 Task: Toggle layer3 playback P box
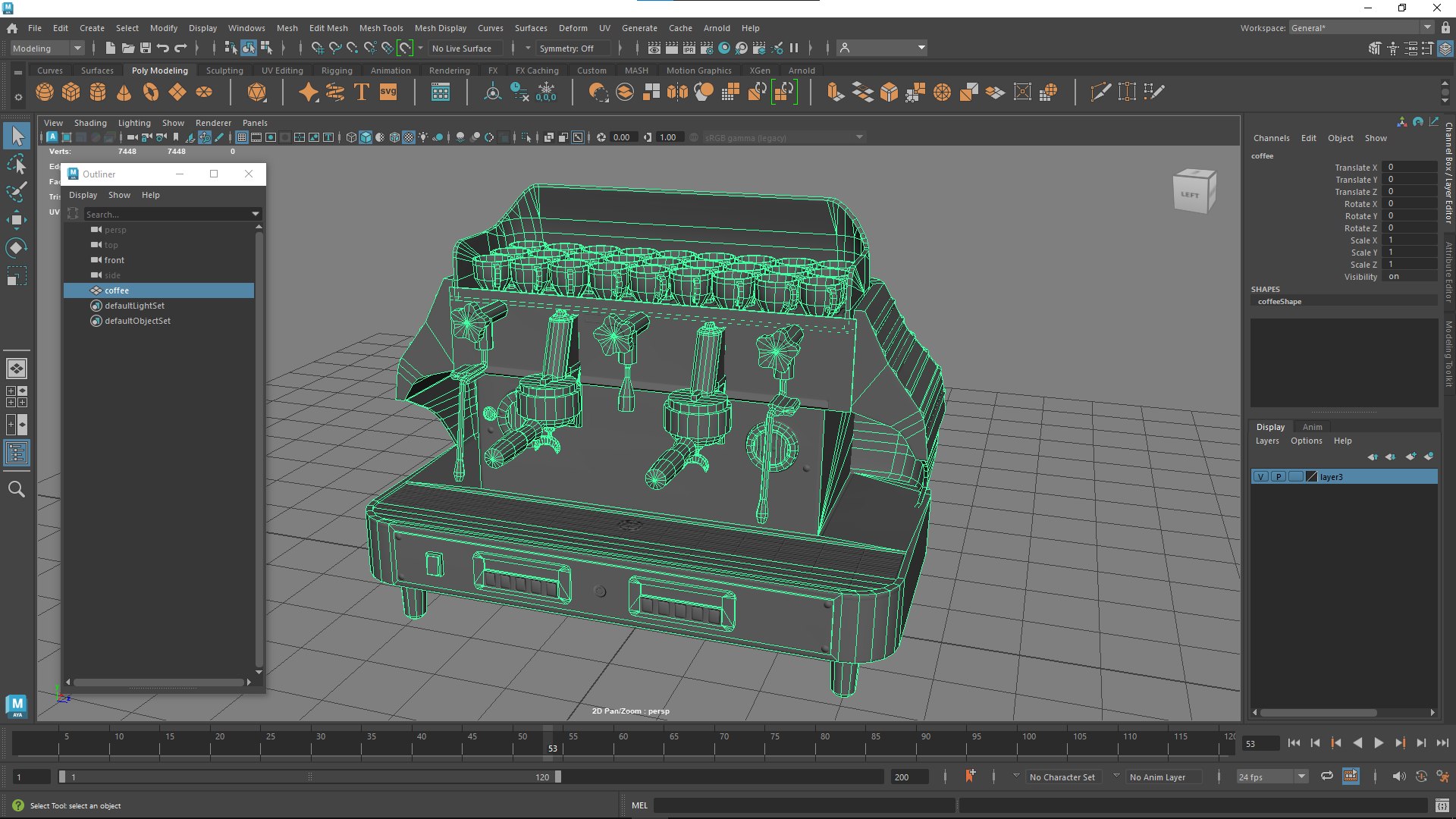(x=1279, y=477)
